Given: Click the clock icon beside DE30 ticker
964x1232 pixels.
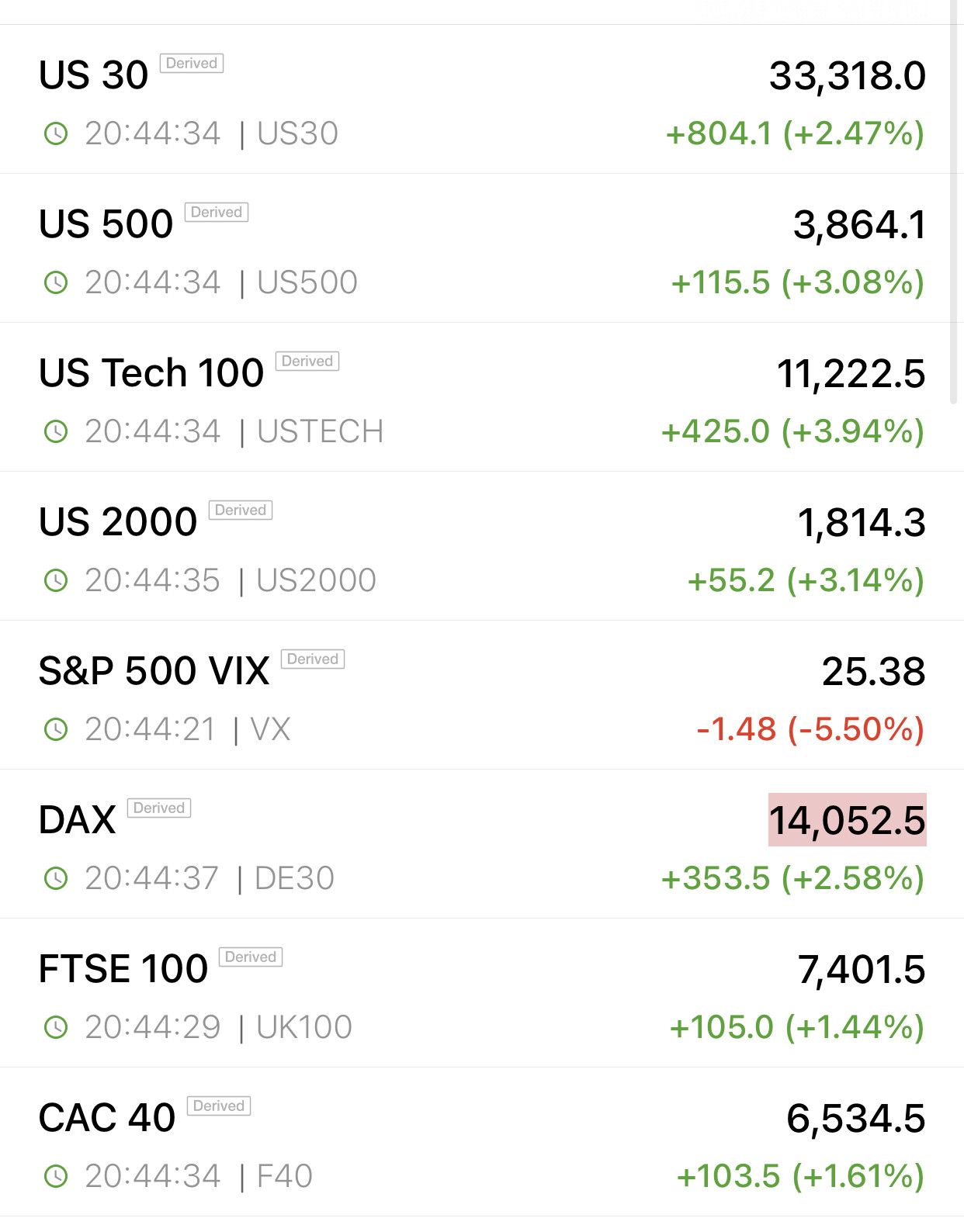Looking at the screenshot, I should point(56,878).
